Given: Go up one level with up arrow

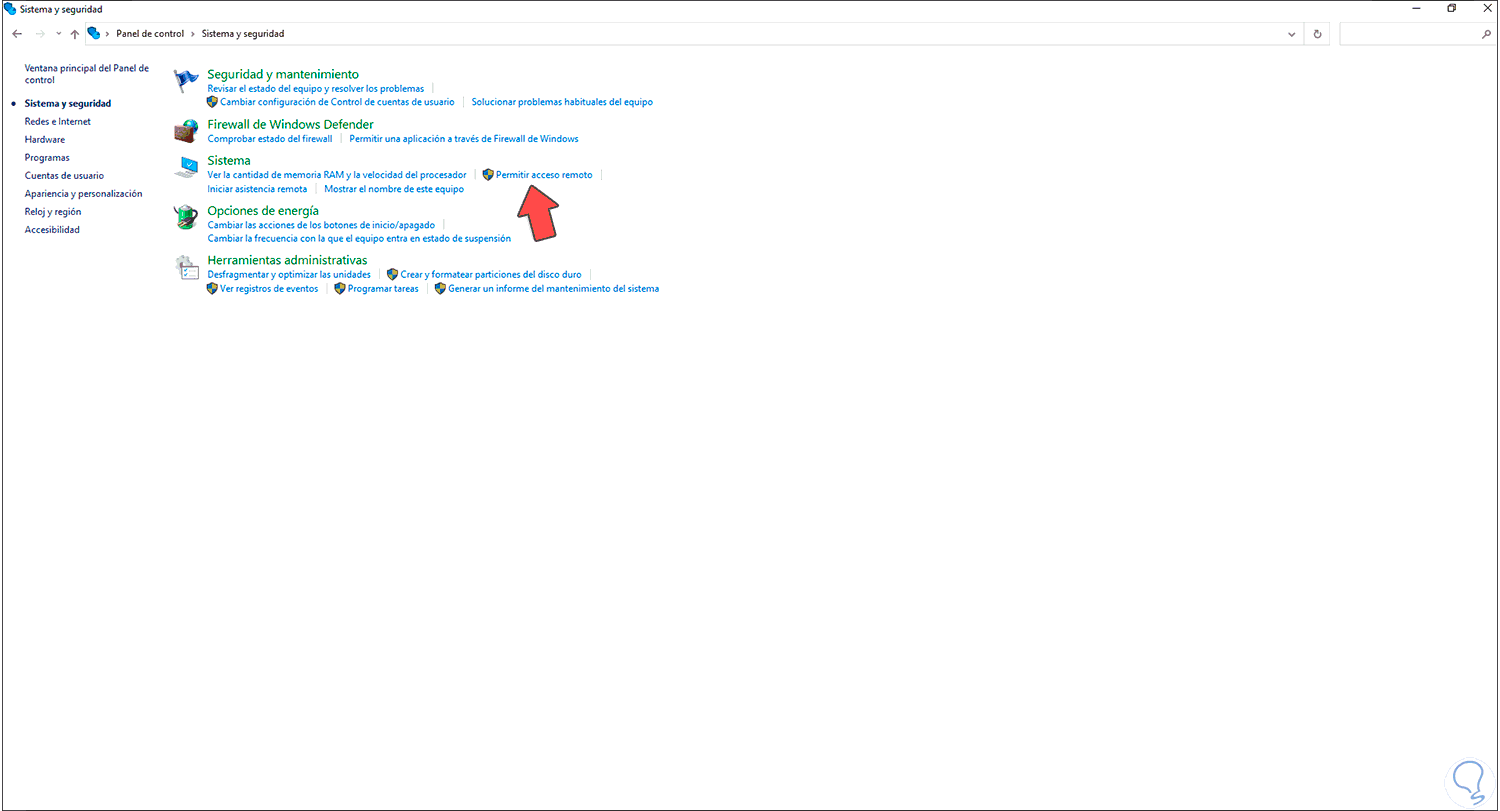Looking at the screenshot, I should coord(75,34).
